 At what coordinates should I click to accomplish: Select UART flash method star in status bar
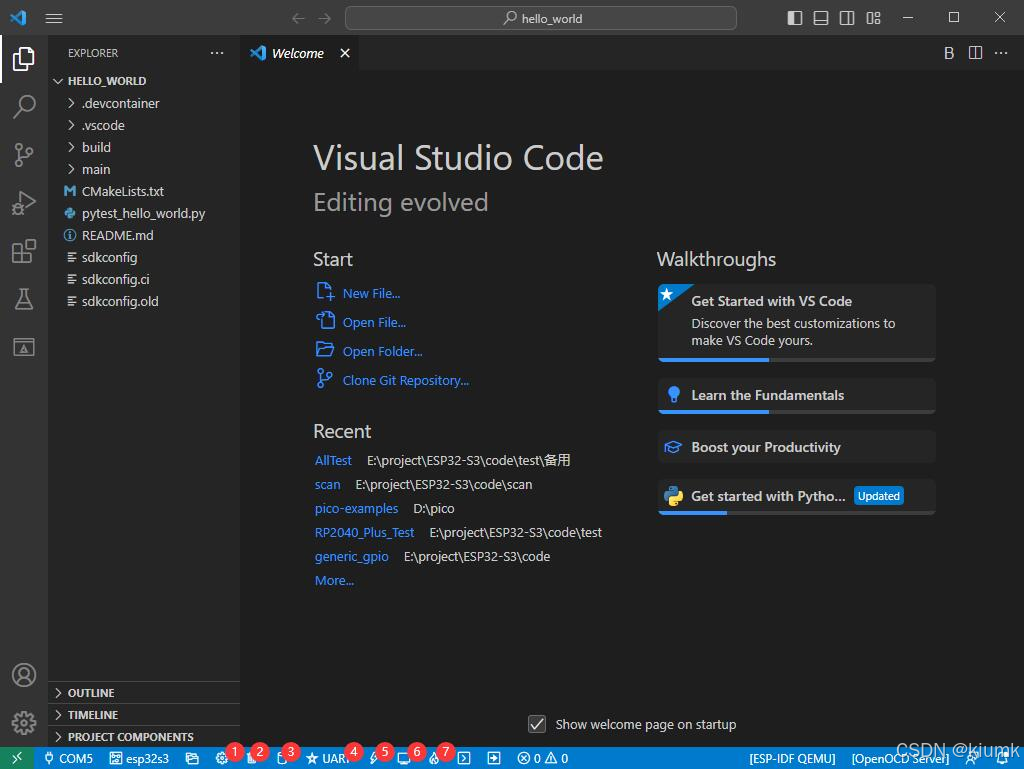point(327,759)
